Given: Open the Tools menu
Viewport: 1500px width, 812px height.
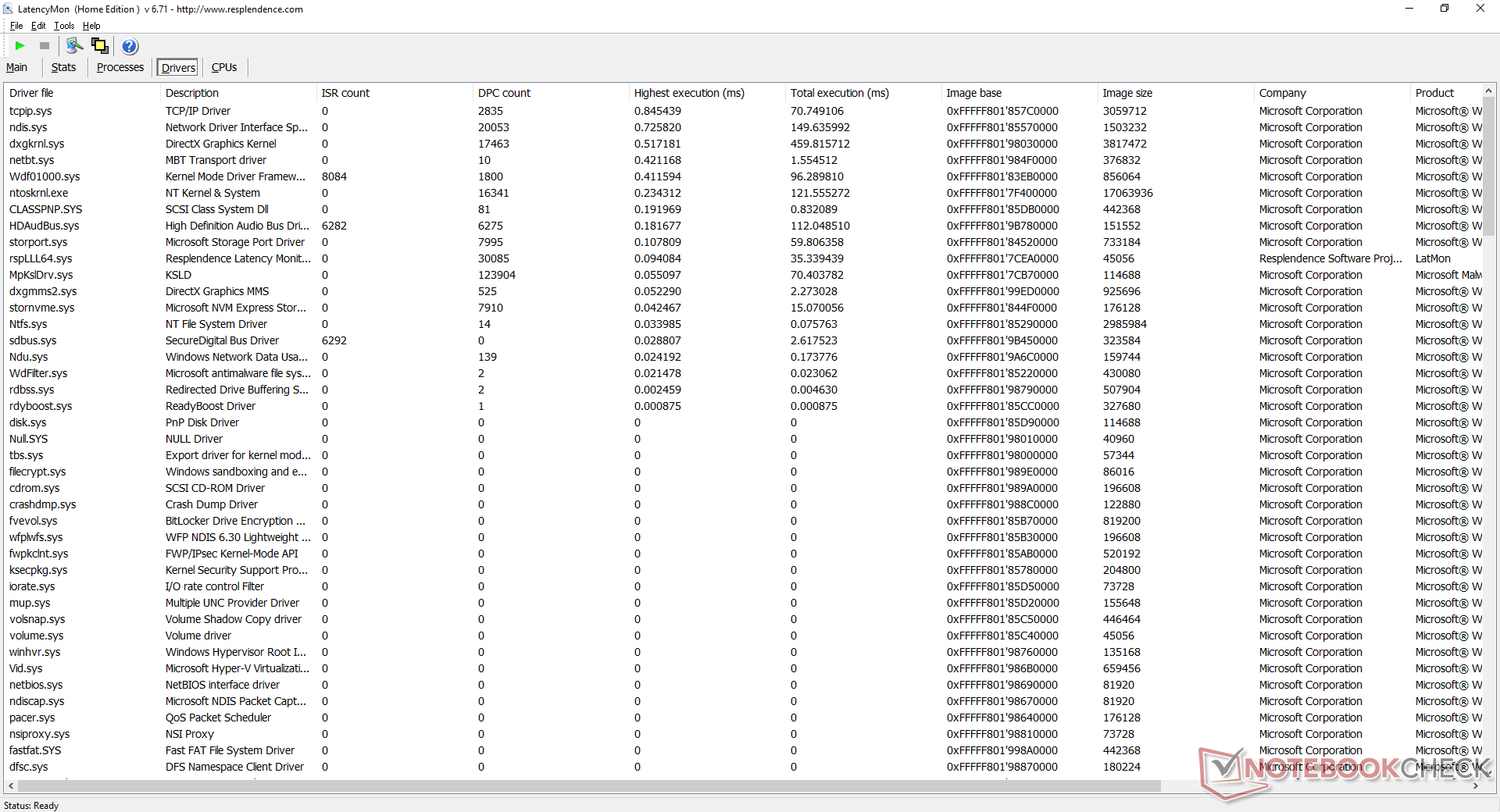Looking at the screenshot, I should [64, 26].
